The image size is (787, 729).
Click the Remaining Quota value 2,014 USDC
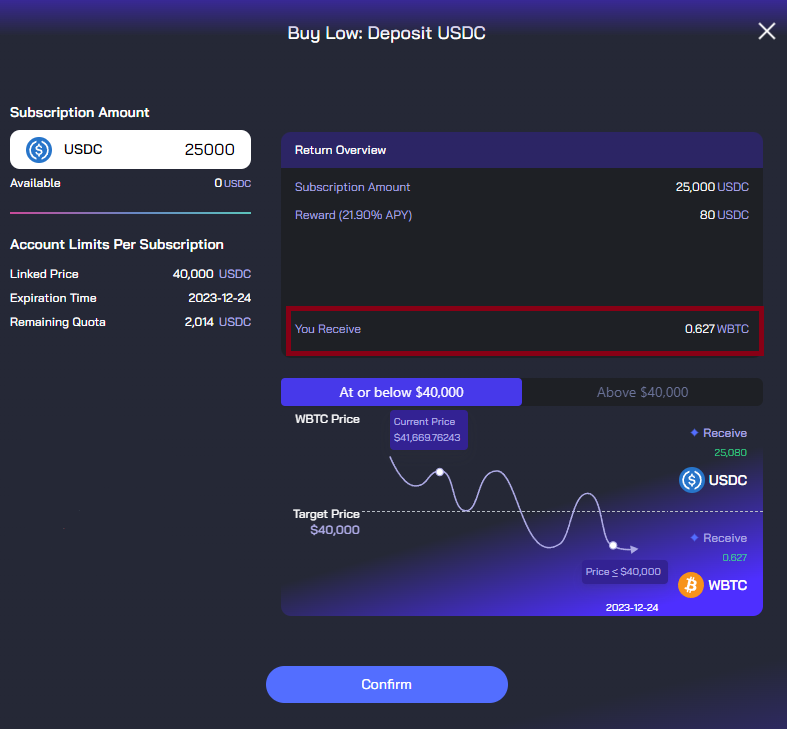(x=217, y=322)
